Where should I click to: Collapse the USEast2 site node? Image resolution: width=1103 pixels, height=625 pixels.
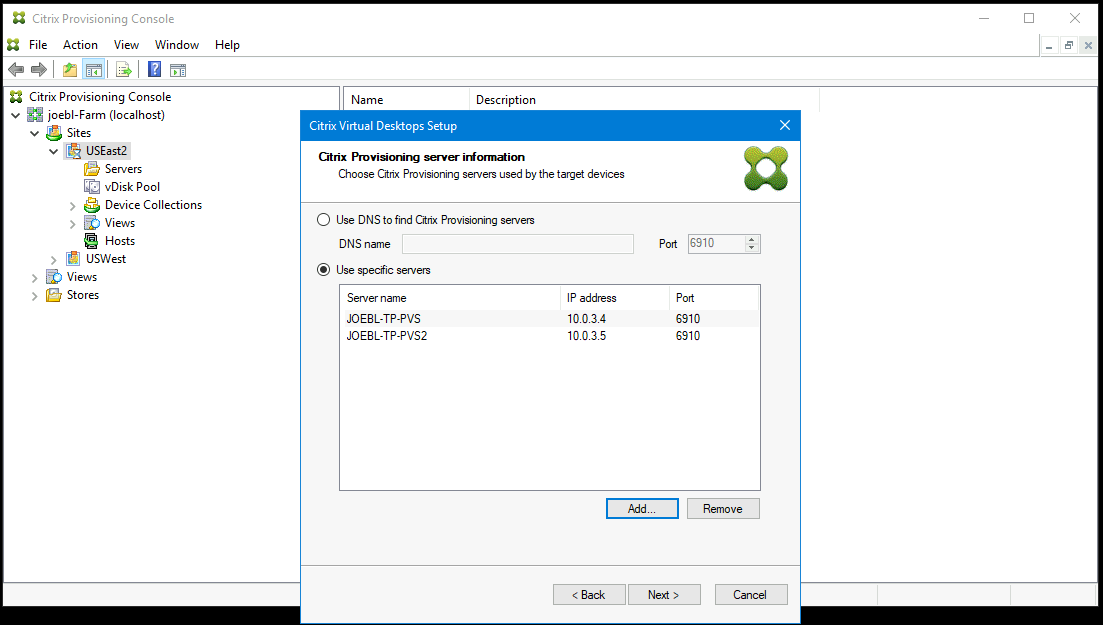[53, 151]
